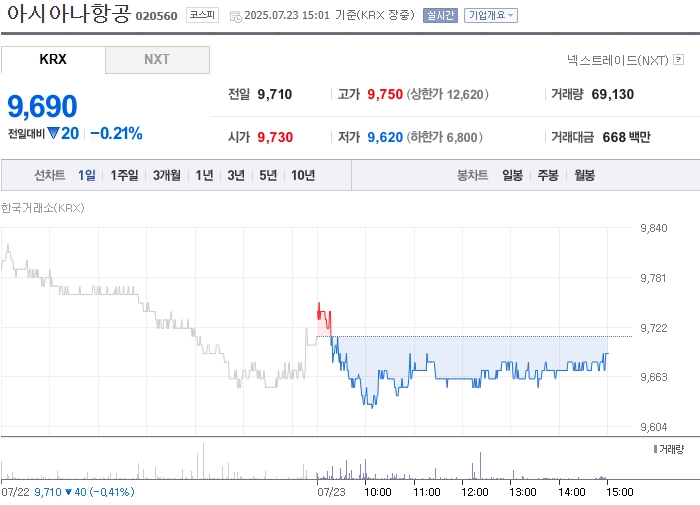Click the 저가 value 9,620
Screen dimensions: 700x505
[385, 137]
